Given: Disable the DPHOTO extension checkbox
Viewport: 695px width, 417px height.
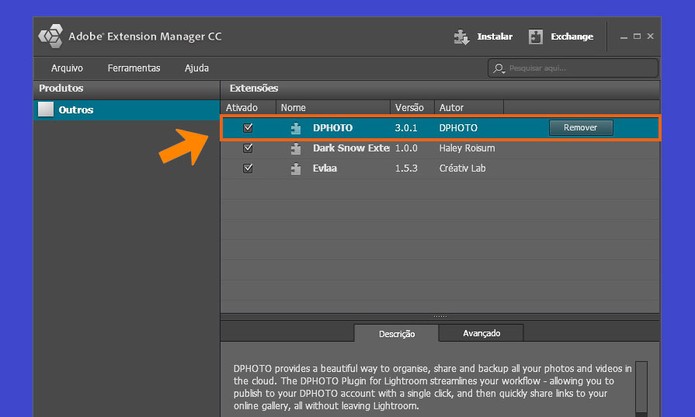Looking at the screenshot, I should click(248, 128).
